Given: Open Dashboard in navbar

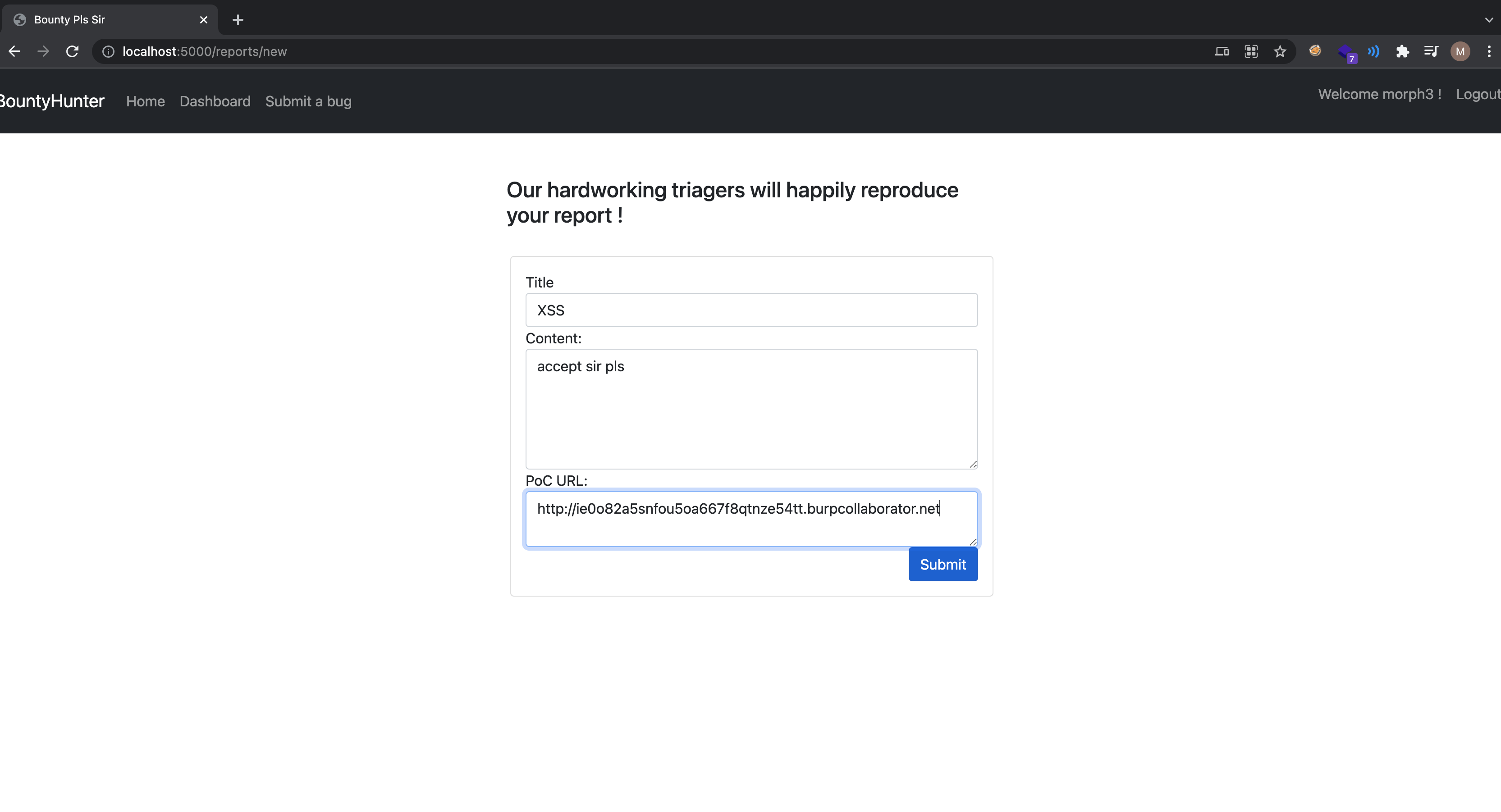Looking at the screenshot, I should 215,101.
